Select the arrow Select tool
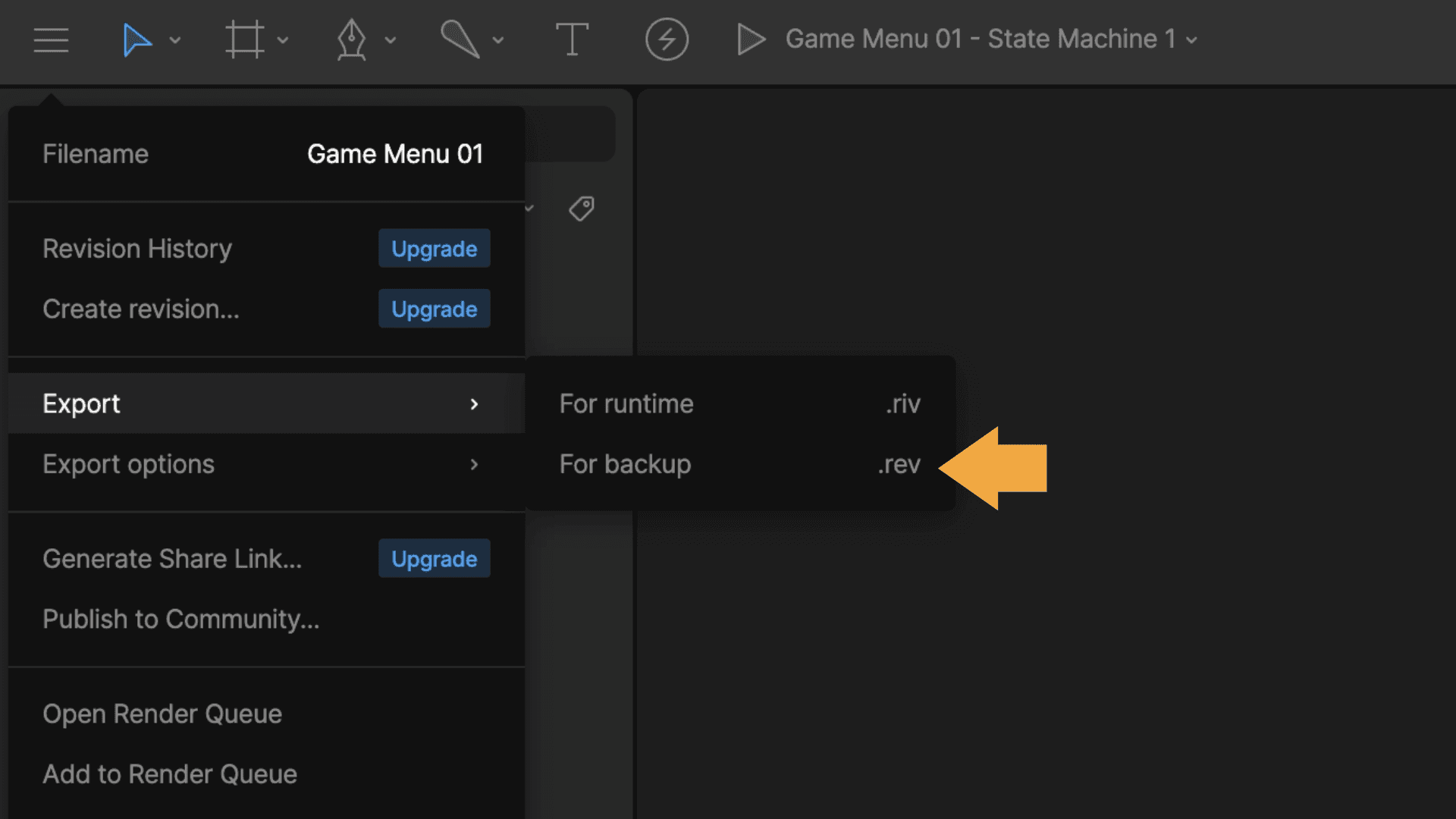The height and width of the screenshot is (819, 1456). point(136,39)
